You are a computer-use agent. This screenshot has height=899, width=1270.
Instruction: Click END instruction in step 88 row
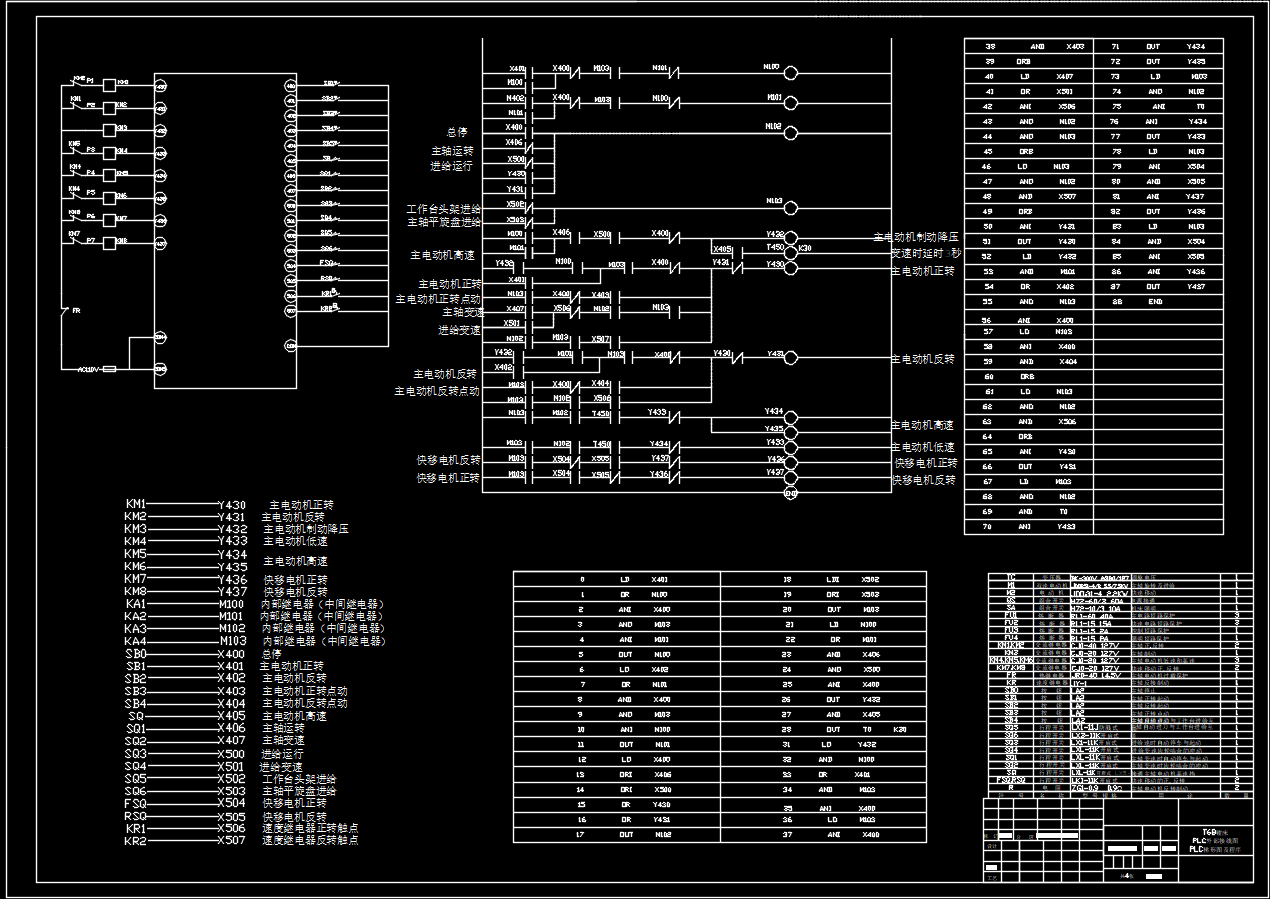pyautogui.click(x=1157, y=301)
